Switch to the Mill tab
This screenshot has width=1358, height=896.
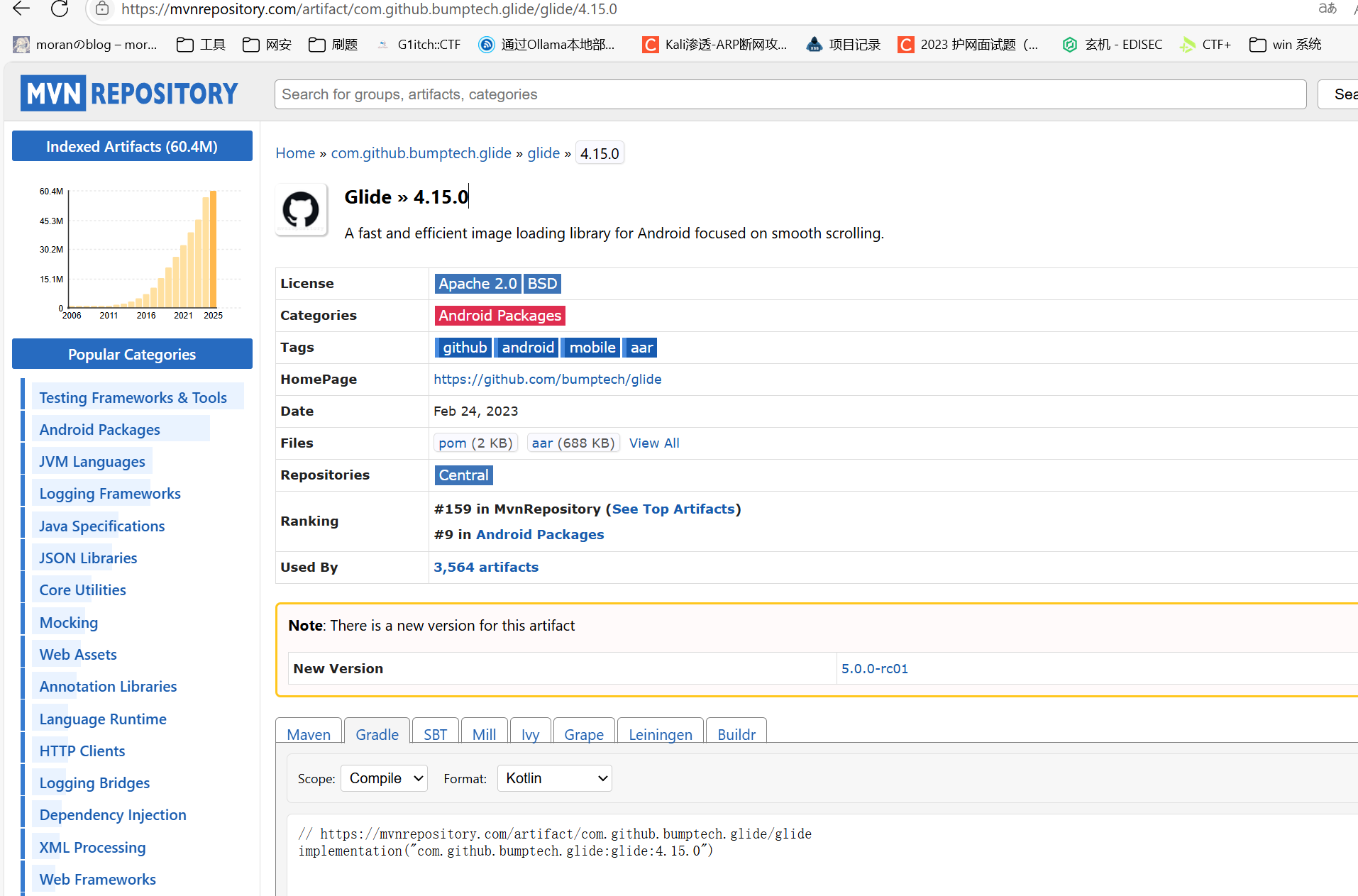click(484, 734)
